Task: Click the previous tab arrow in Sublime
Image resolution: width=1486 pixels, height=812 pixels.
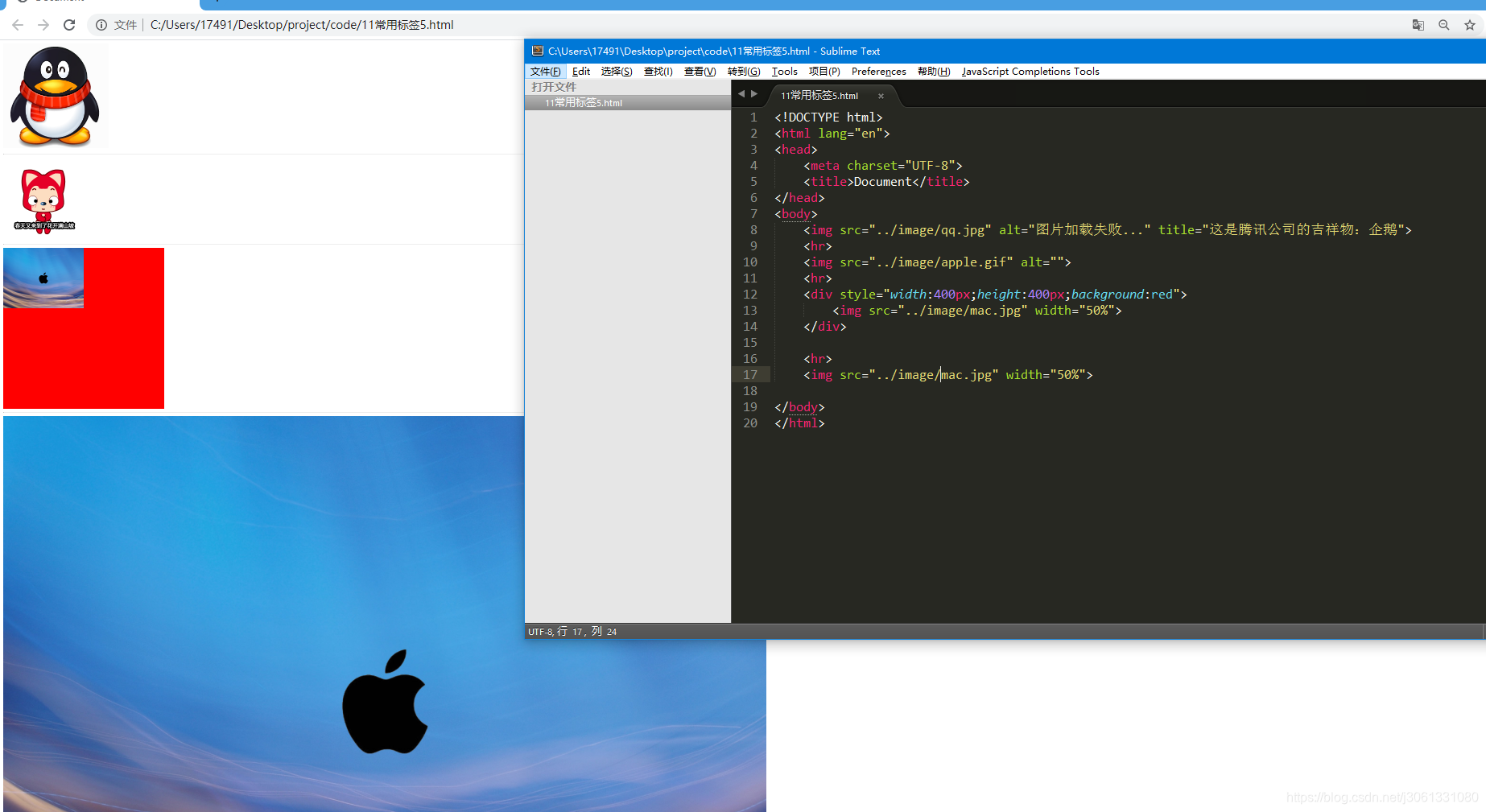Action: click(x=741, y=94)
